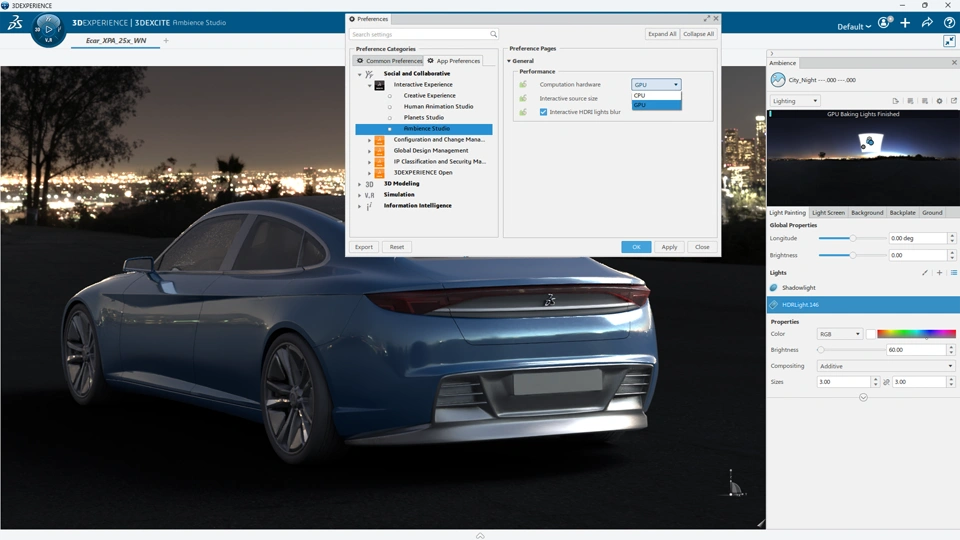Choose CPU from the hardware list
This screenshot has width=960, height=540.
(656, 96)
